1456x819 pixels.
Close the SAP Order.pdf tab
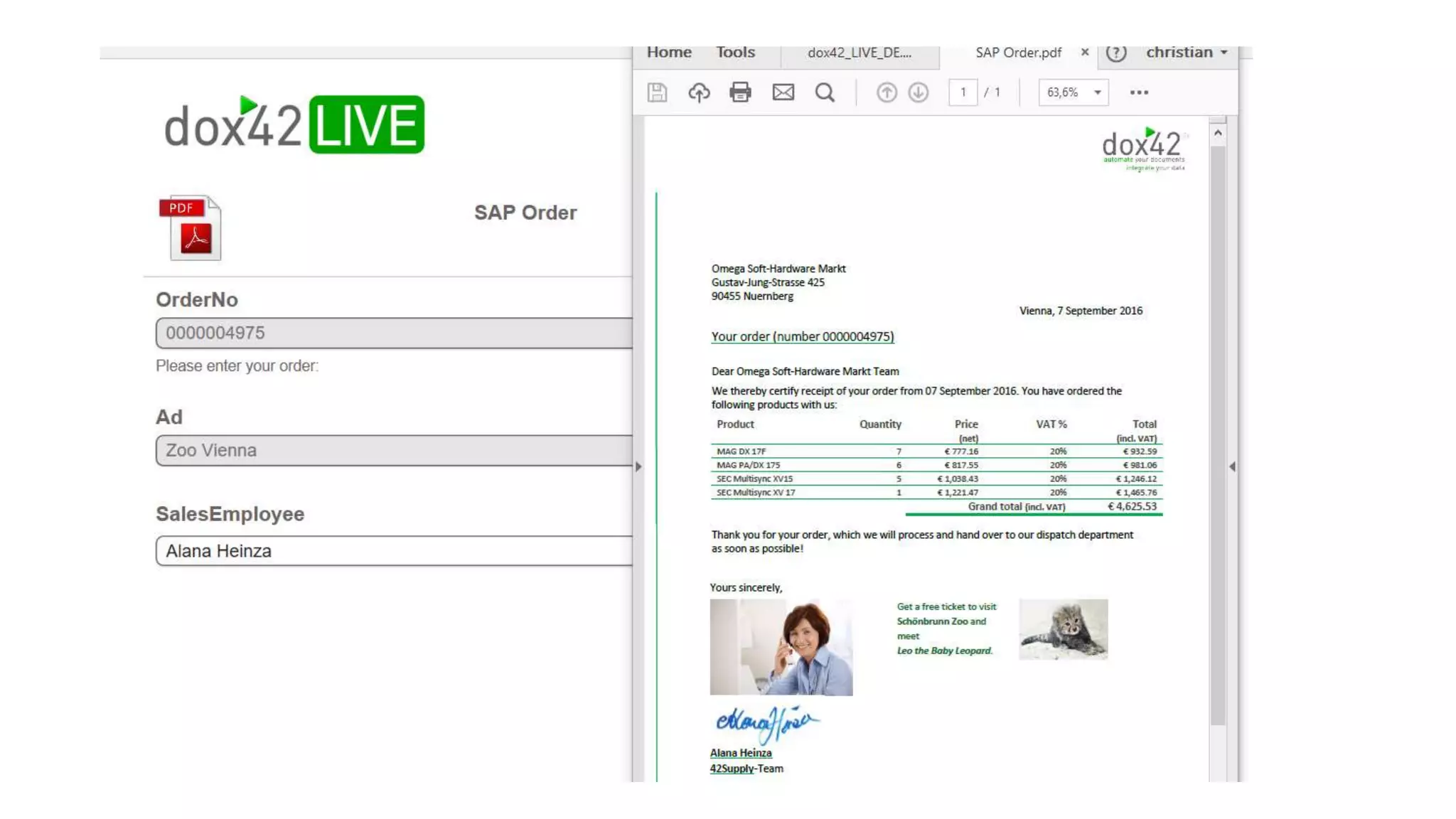point(1084,53)
